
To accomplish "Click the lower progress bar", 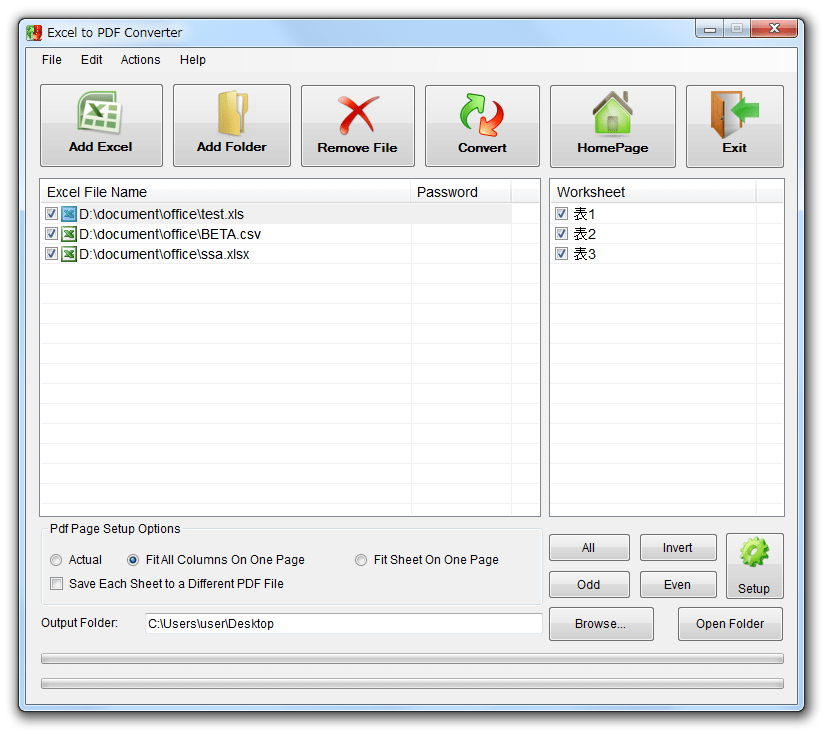I will click(x=412, y=683).
